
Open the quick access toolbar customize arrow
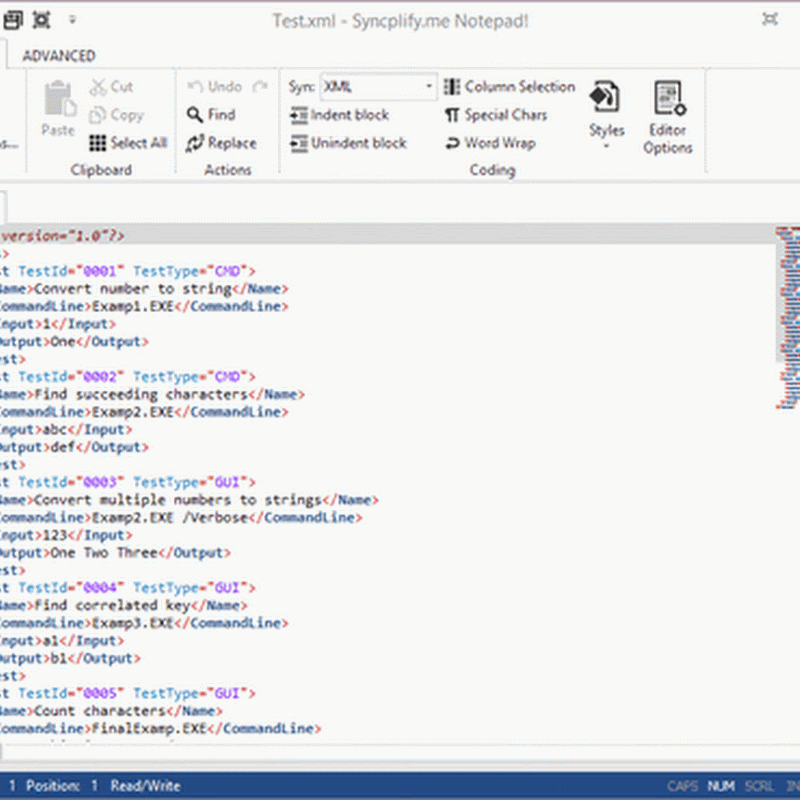(x=72, y=20)
